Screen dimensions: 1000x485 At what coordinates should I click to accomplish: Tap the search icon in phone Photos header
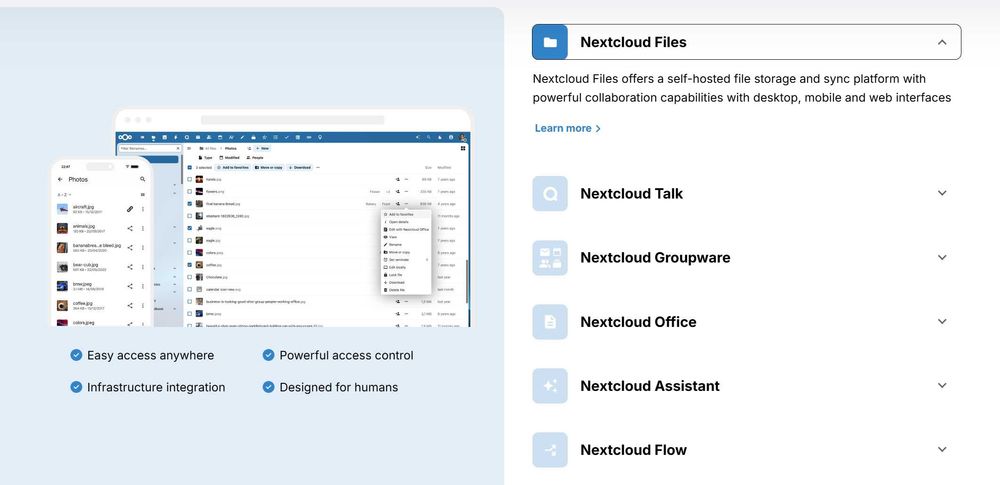click(143, 179)
